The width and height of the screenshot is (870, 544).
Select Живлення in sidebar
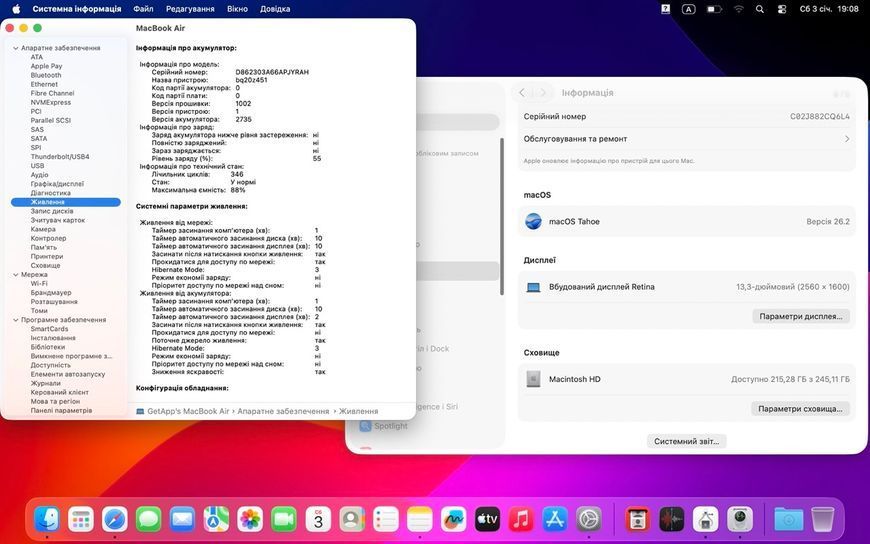[x=65, y=202]
